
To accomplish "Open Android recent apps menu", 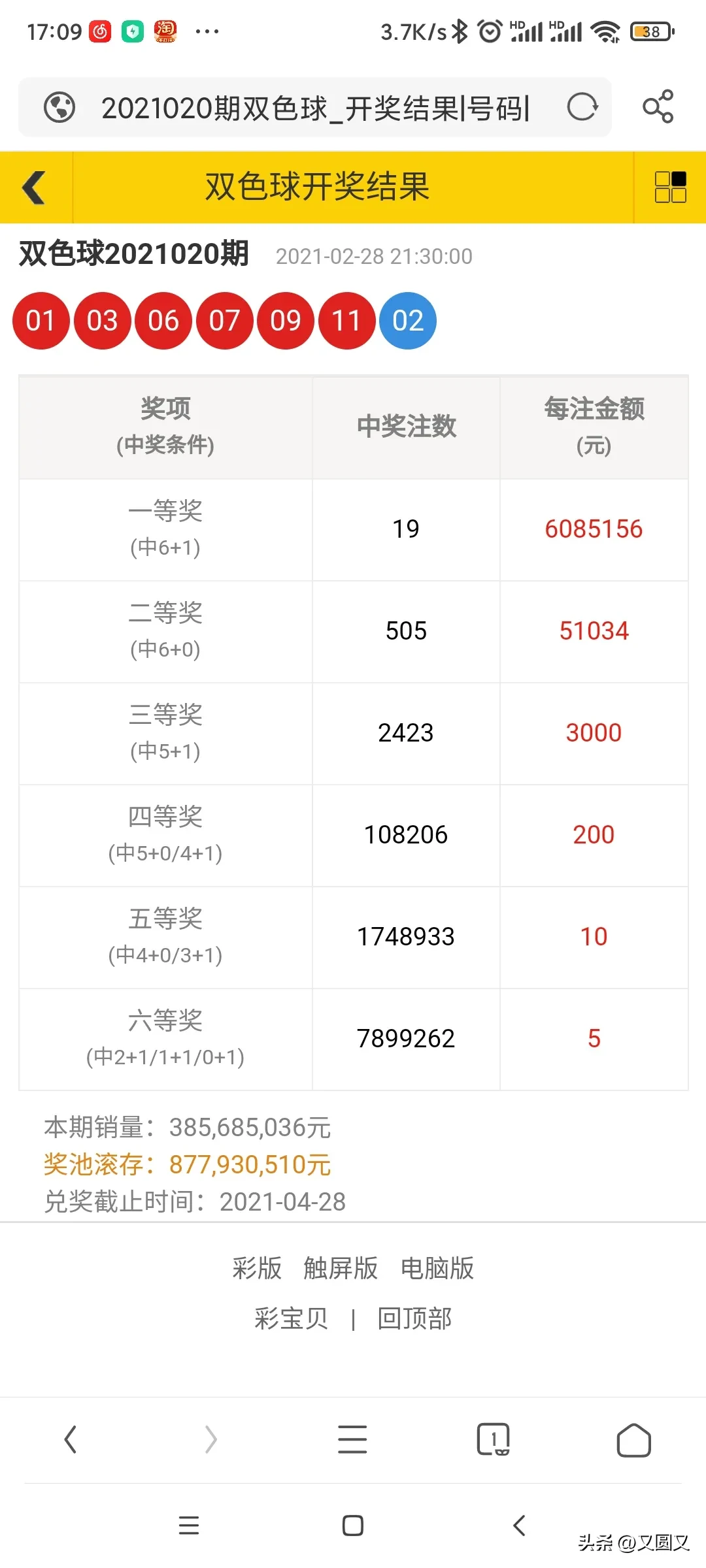I will (x=189, y=1526).
